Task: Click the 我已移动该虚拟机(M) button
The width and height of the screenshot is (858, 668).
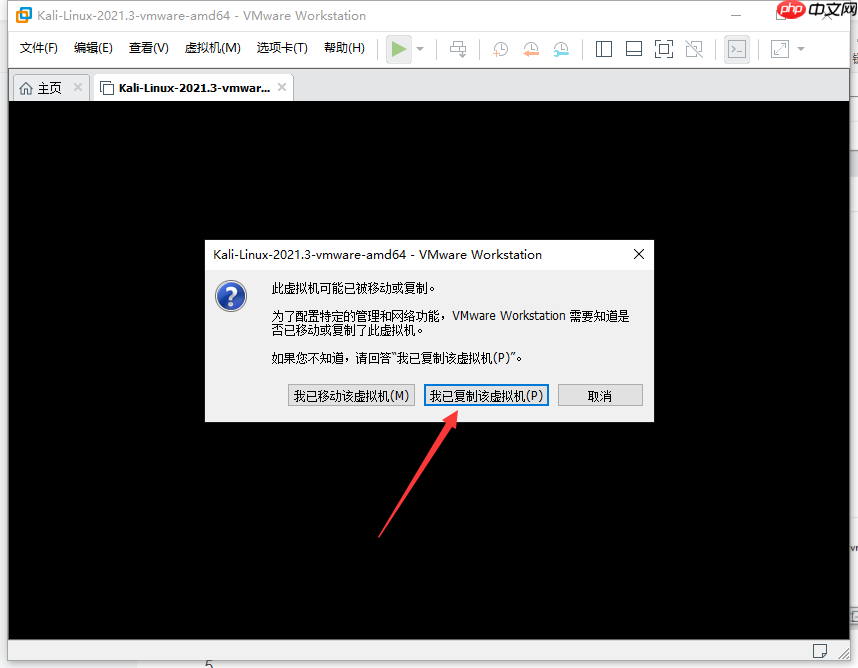Action: click(x=351, y=395)
